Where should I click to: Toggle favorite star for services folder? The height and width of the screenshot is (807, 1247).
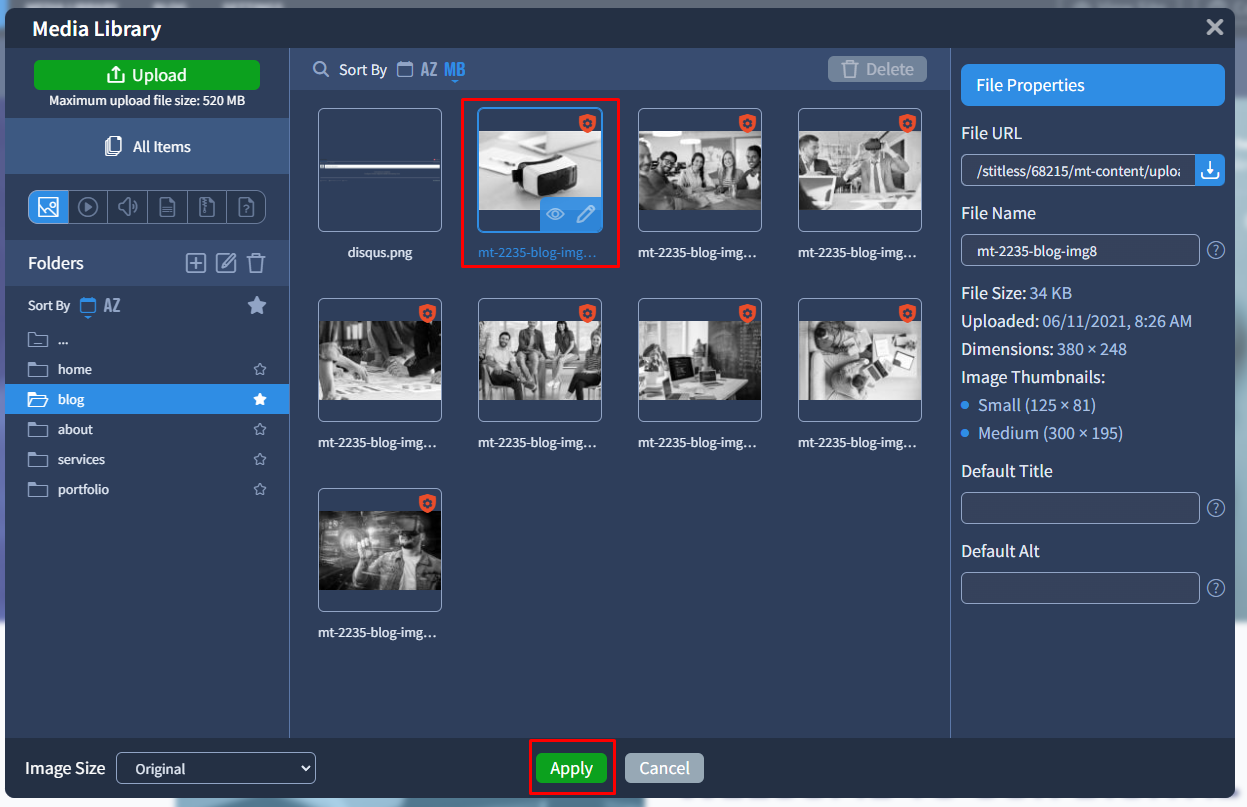point(260,459)
